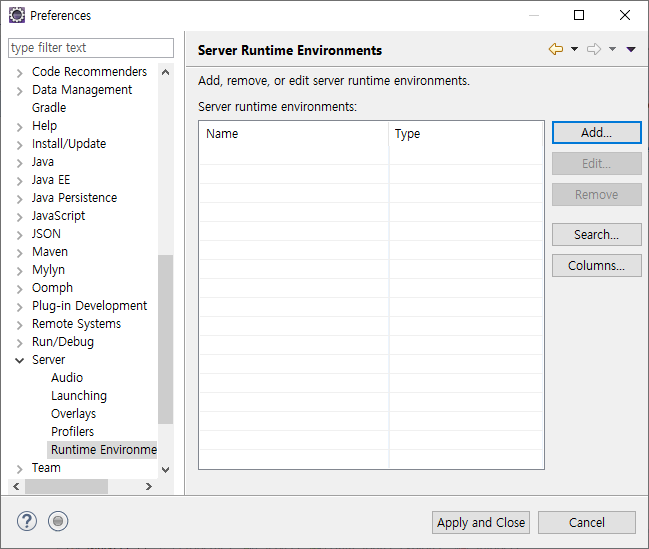Expand the Code Recommenders node
Image resolution: width=649 pixels, height=549 pixels.
(19, 73)
